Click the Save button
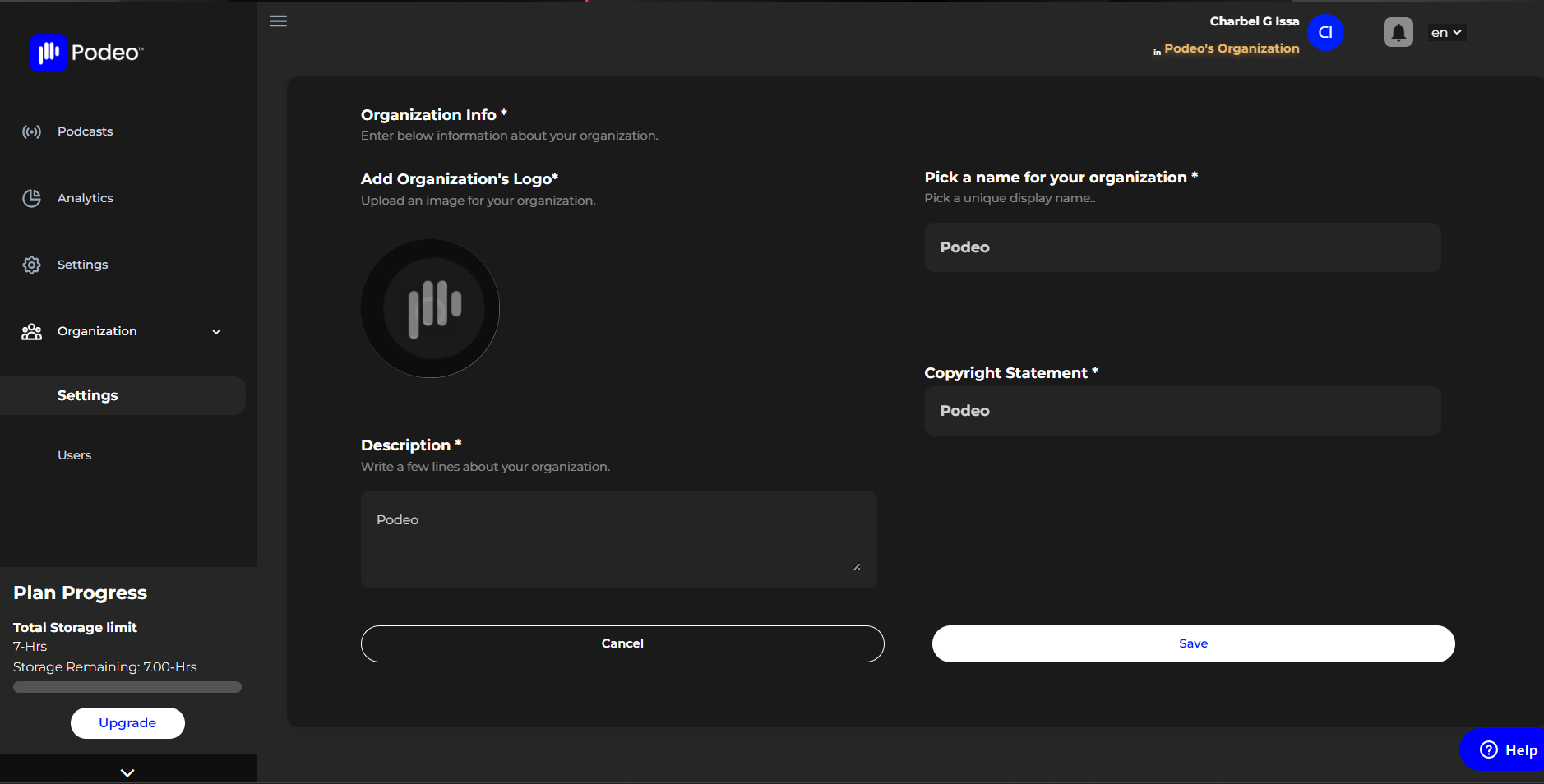This screenshot has height=784, width=1544. point(1193,643)
